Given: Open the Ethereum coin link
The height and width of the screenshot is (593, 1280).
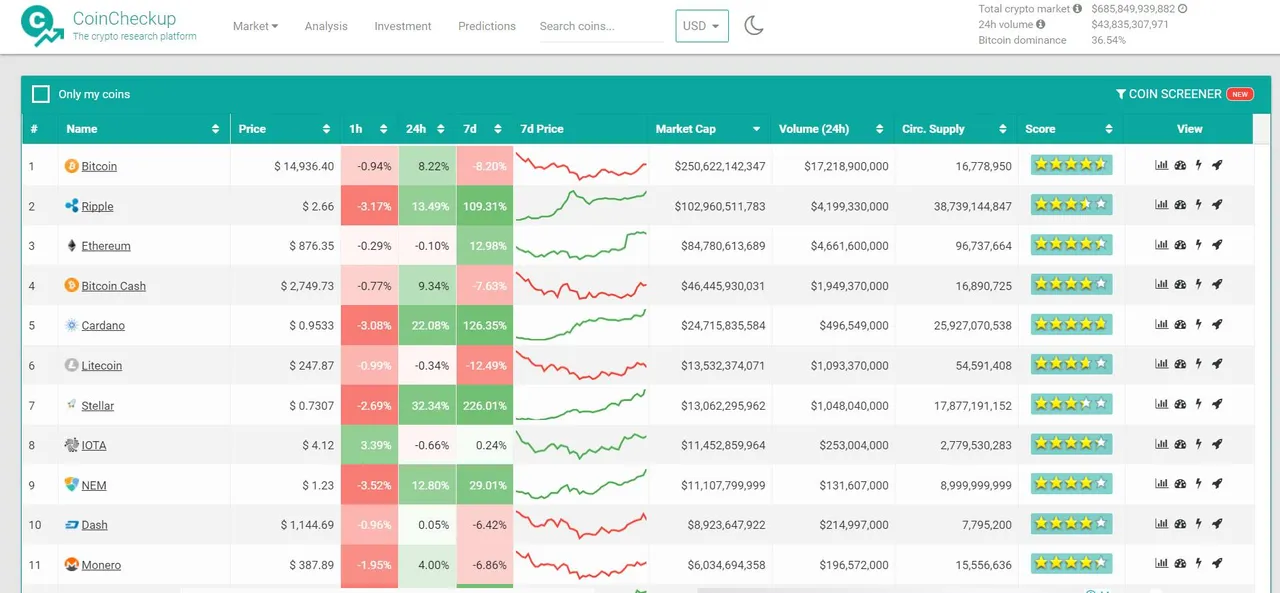Looking at the screenshot, I should point(106,246).
